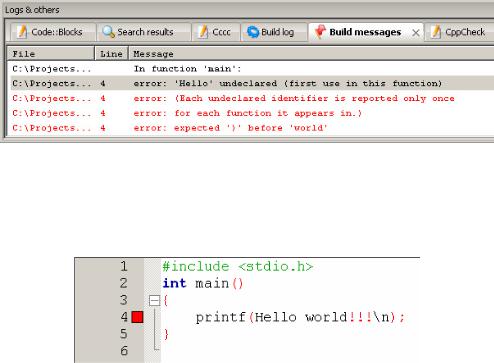This screenshot has height=363, width=494.
Task: Sort by the File column header
Action: click(x=51, y=54)
